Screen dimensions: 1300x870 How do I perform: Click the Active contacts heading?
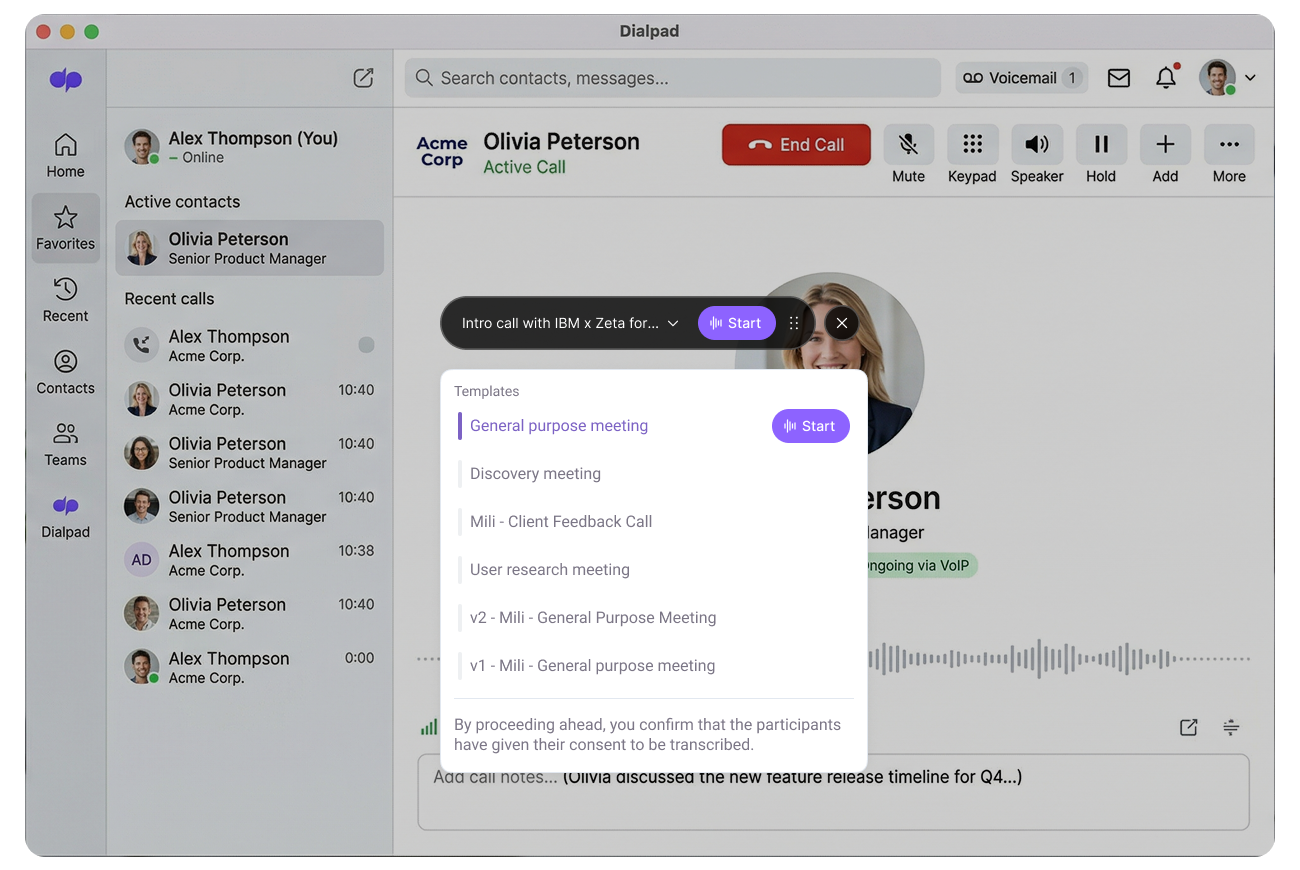(182, 202)
